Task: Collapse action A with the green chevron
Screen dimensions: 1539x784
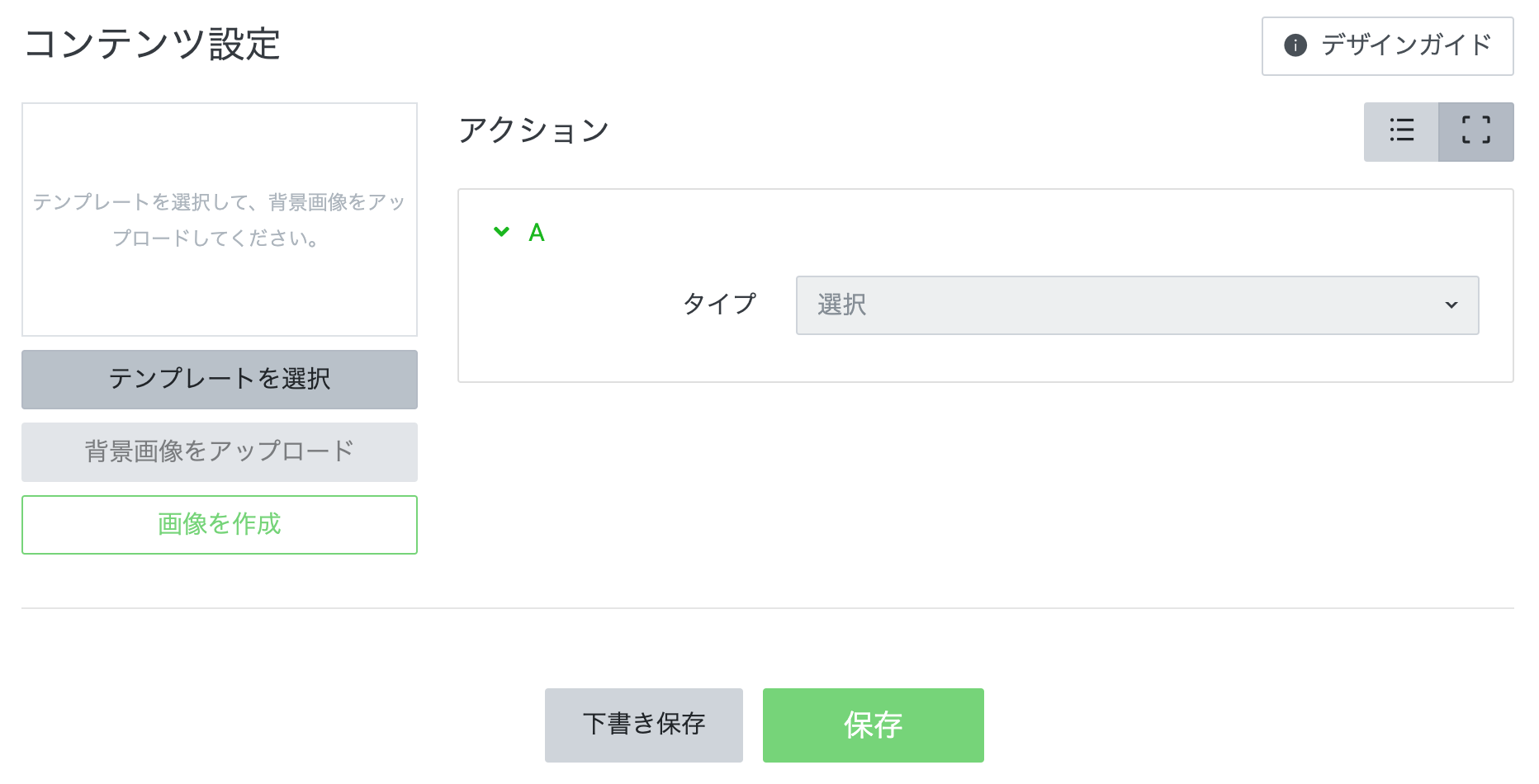Action: pyautogui.click(x=501, y=232)
